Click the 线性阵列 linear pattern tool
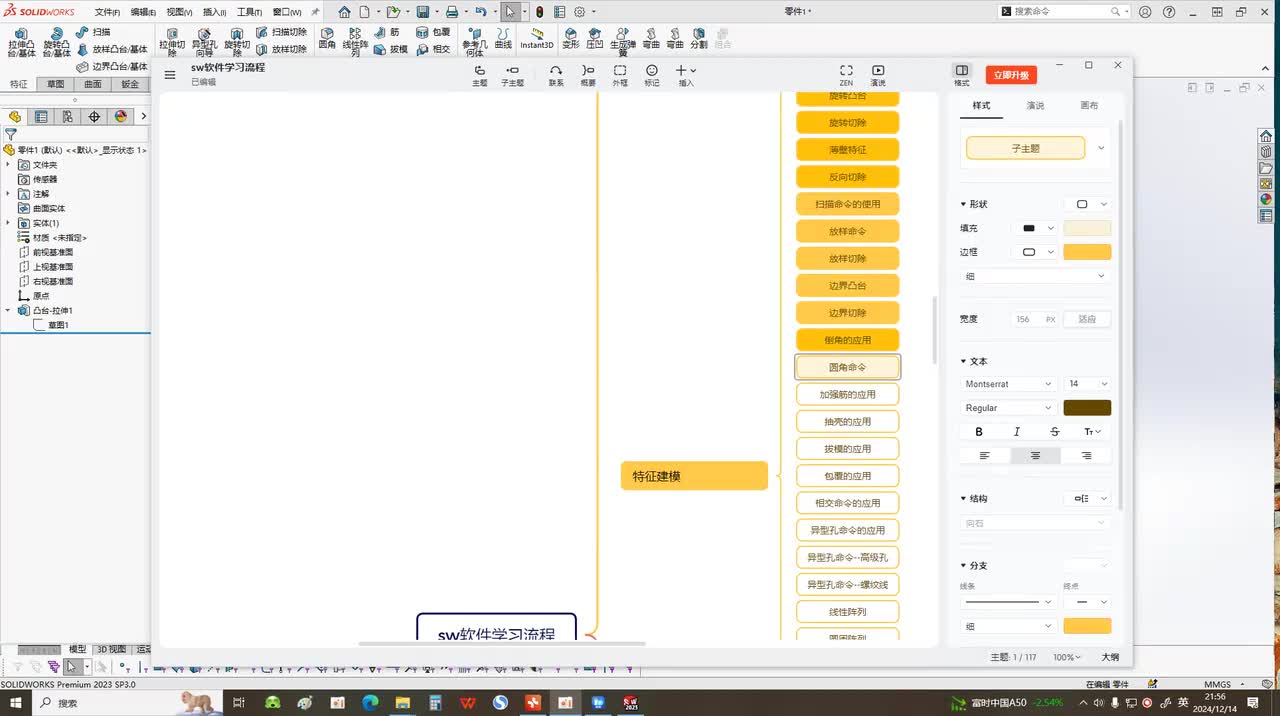This screenshot has height=716, width=1280. pyautogui.click(x=355, y=42)
